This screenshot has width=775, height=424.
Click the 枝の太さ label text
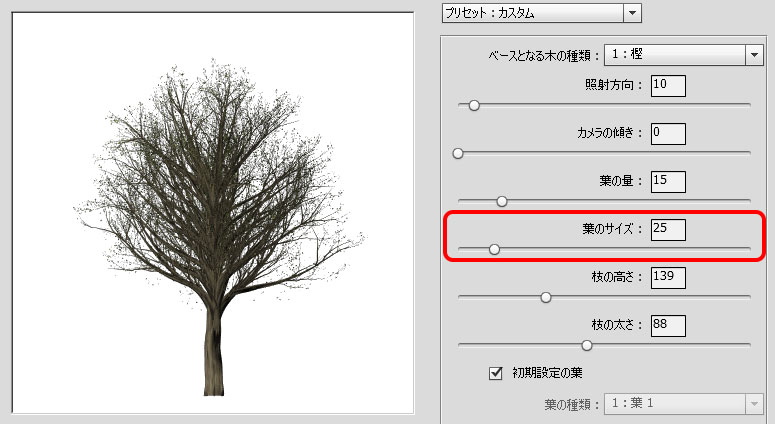click(617, 325)
